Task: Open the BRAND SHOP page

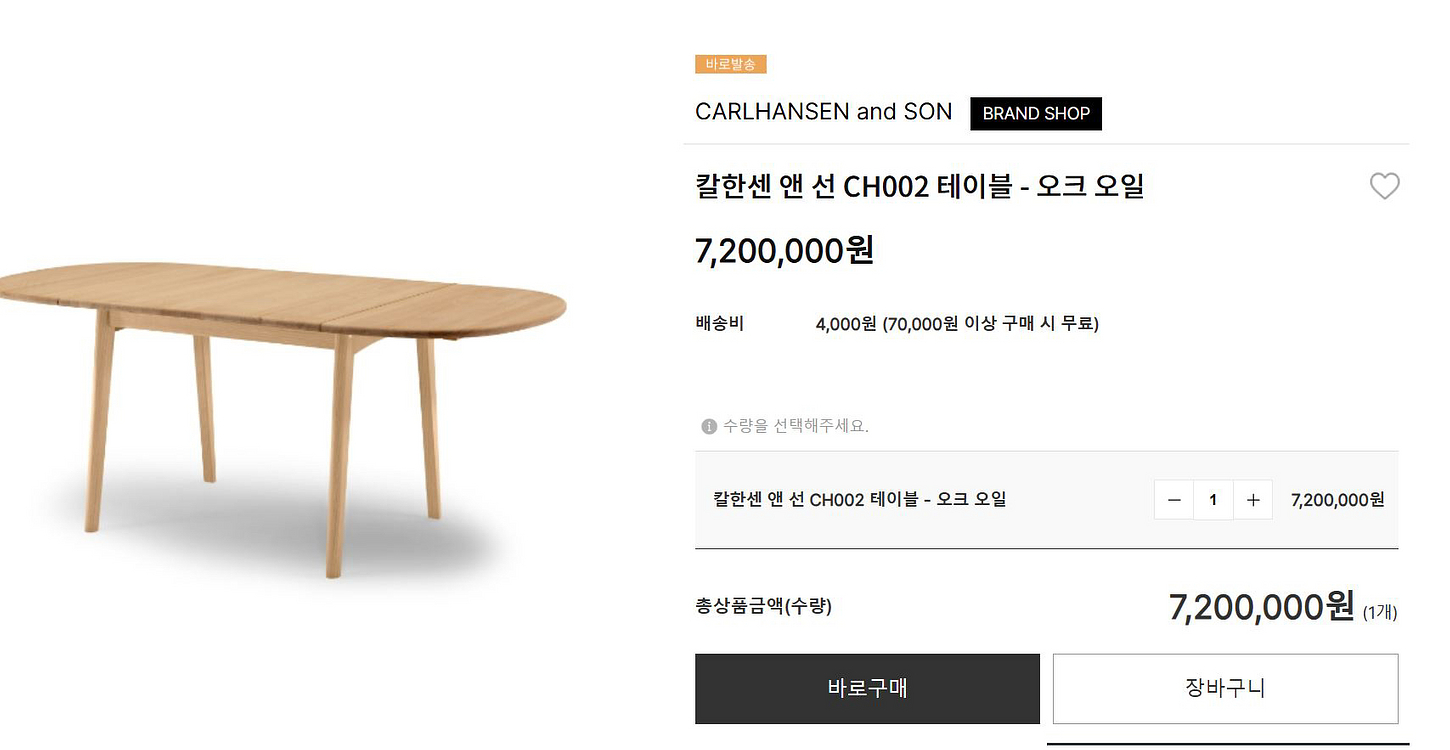Action: coord(1036,114)
